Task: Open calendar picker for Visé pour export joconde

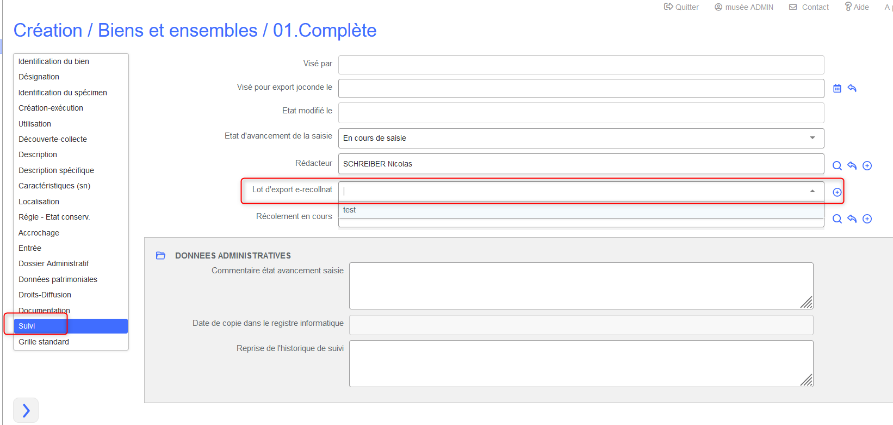Action: point(838,88)
